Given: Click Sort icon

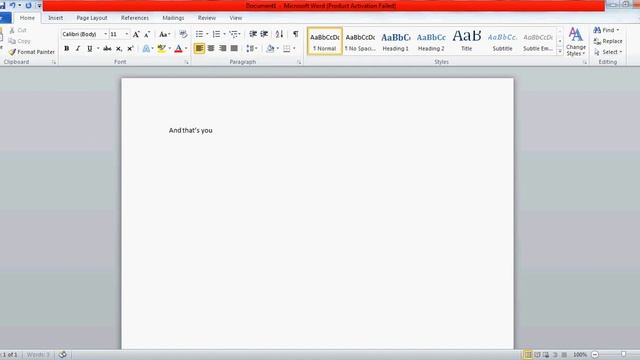Looking at the screenshot, I should coord(279,34).
